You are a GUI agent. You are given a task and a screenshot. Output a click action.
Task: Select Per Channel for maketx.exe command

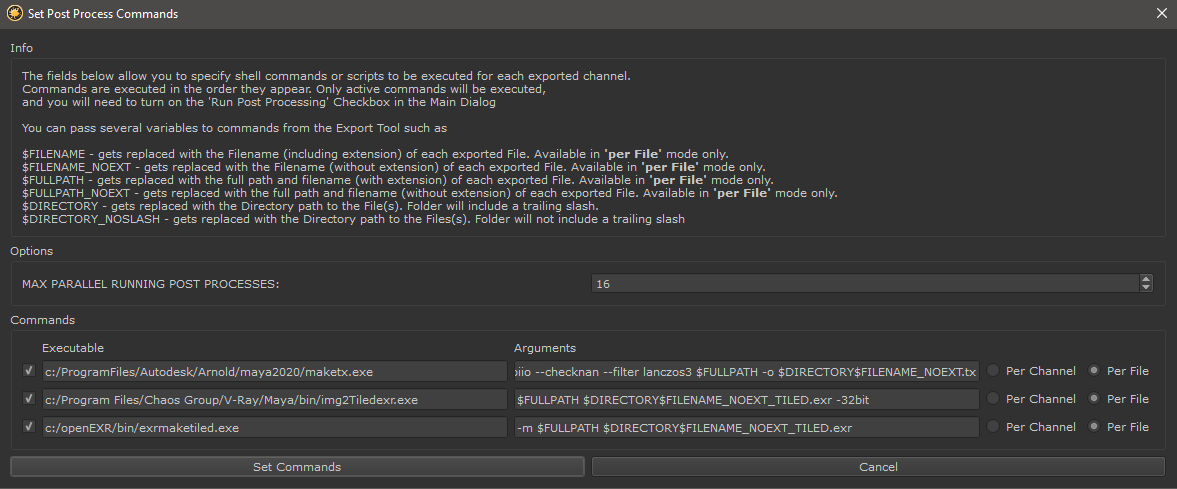994,371
